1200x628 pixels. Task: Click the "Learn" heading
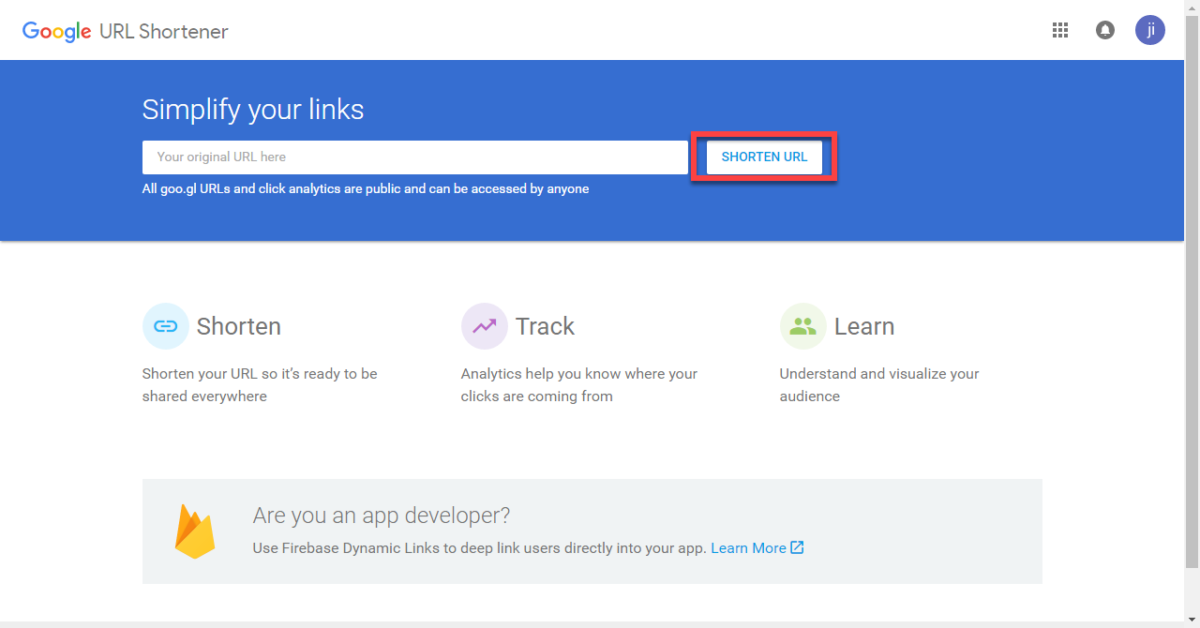pyautogui.click(x=864, y=326)
